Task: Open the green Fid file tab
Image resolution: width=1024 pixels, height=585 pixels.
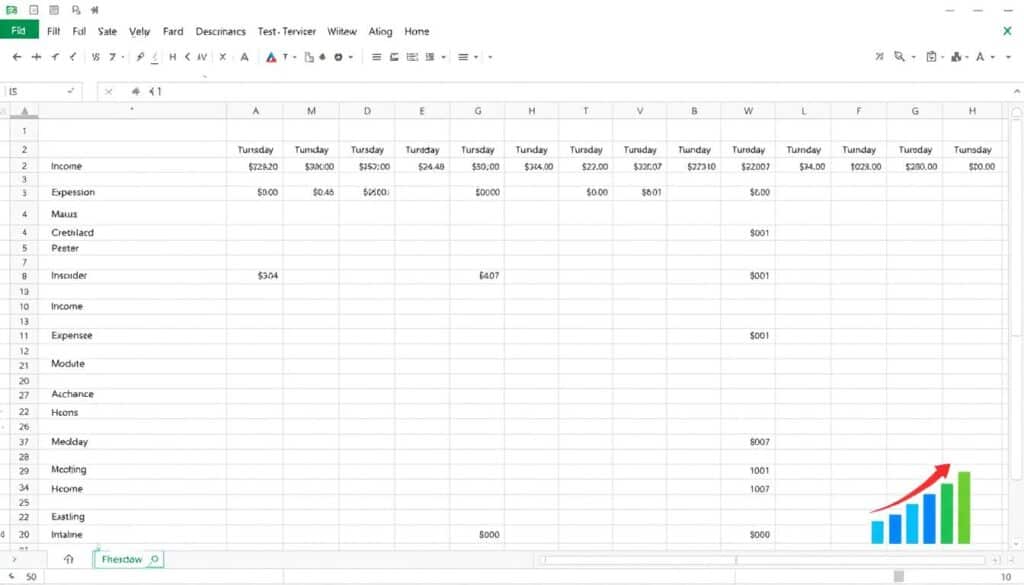Action: (x=19, y=31)
